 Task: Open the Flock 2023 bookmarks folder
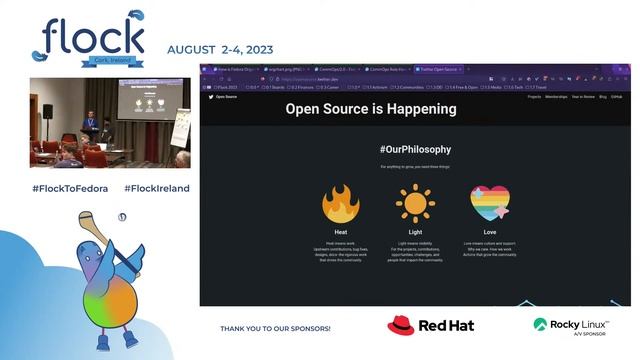coord(226,87)
